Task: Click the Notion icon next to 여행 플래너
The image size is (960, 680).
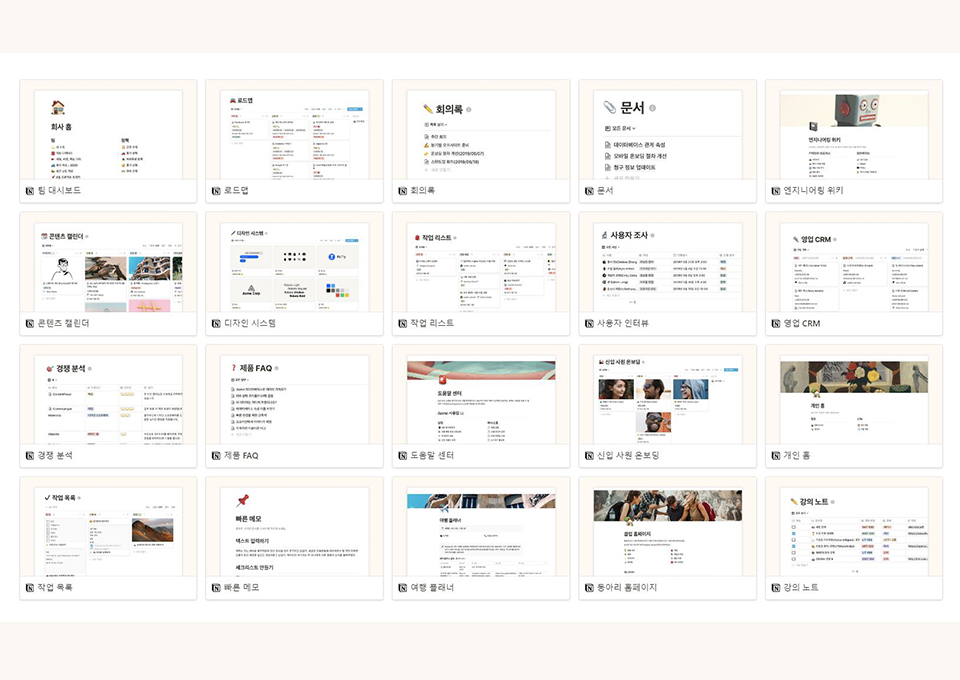Action: 403,587
